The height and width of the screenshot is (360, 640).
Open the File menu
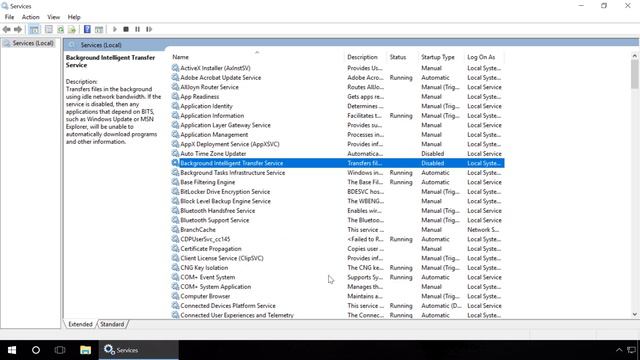(9, 17)
